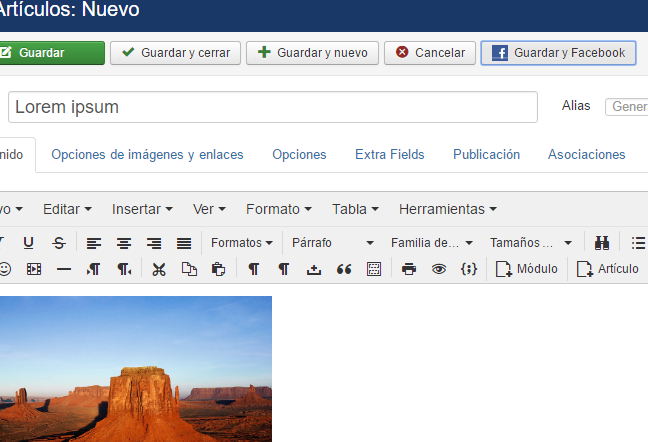Screen dimensions: 648x442
Task: Open the Formato menu
Action: tap(279, 209)
